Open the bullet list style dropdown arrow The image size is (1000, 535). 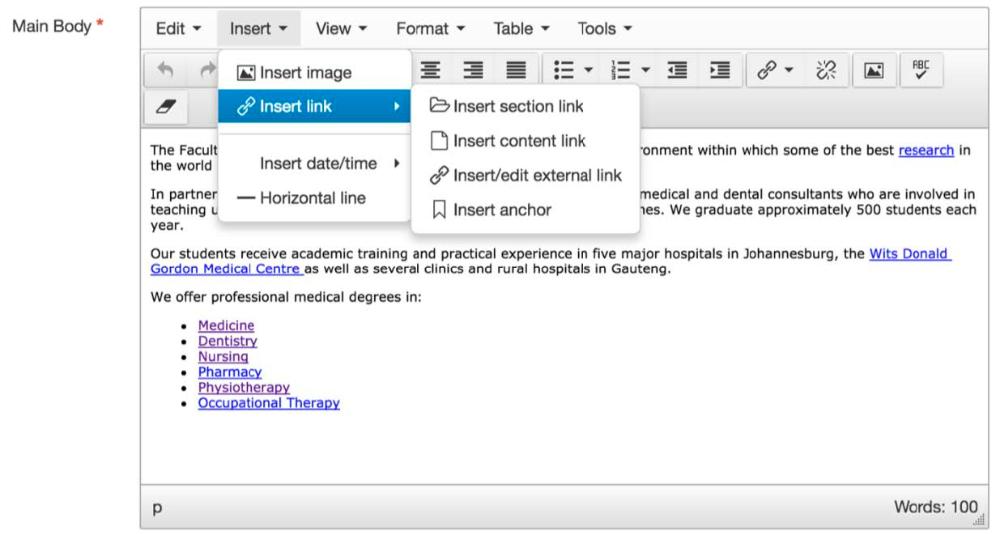coord(589,70)
